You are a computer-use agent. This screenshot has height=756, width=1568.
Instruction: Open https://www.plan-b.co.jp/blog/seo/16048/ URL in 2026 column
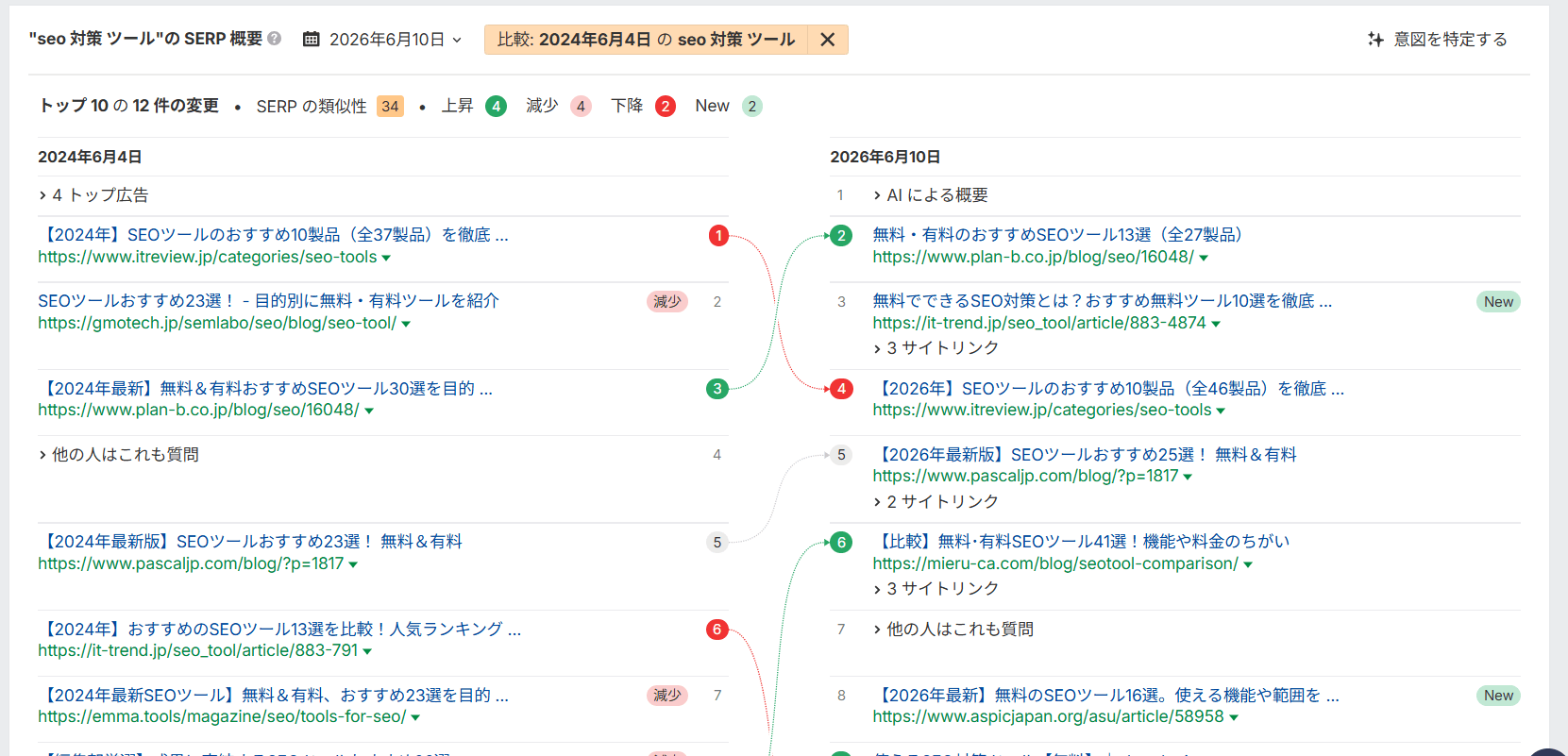coord(1033,257)
